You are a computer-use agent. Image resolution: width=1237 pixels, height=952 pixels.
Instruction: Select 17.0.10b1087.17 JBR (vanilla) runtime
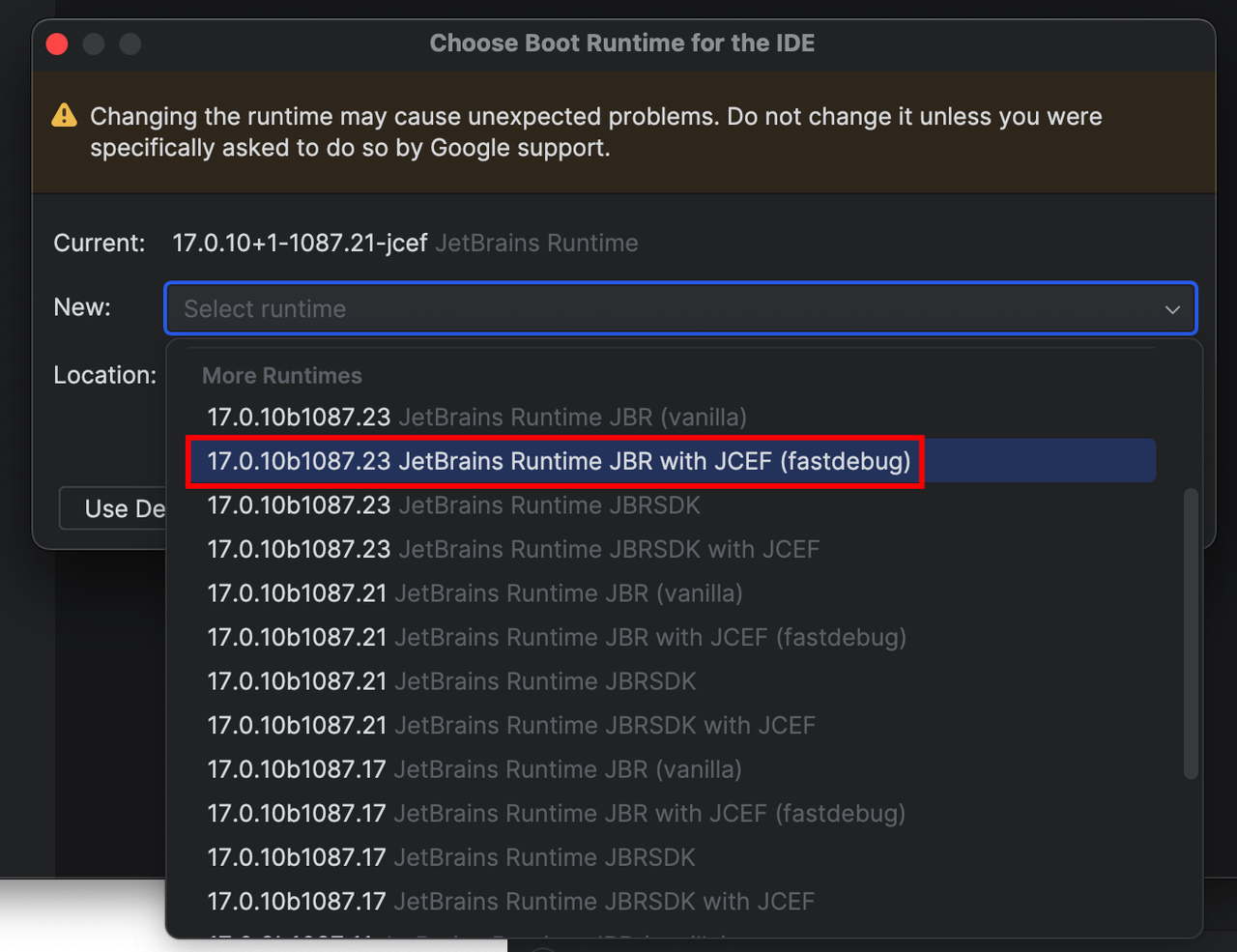(x=672, y=769)
